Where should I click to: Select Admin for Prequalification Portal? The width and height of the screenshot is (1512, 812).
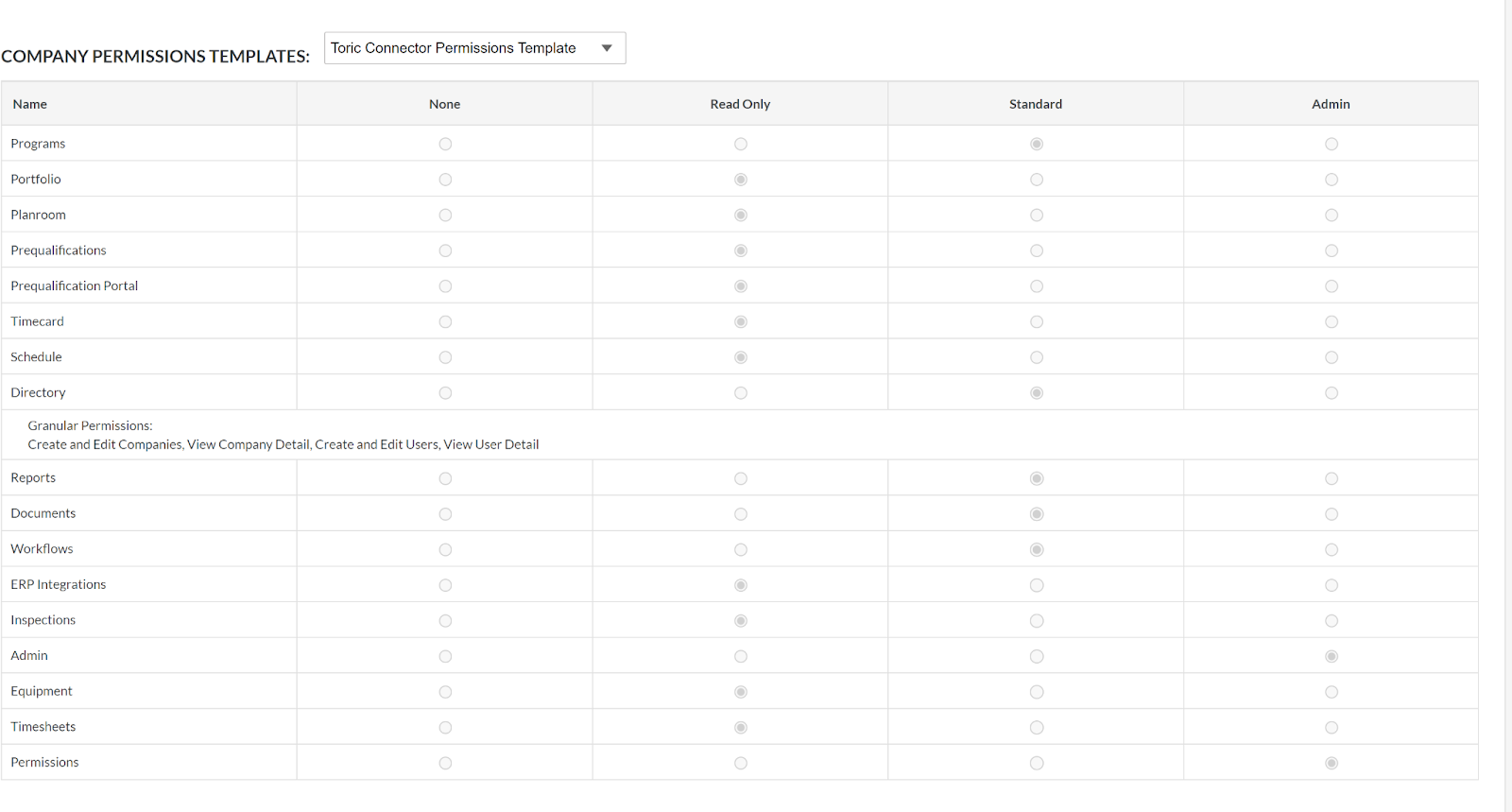[1332, 286]
